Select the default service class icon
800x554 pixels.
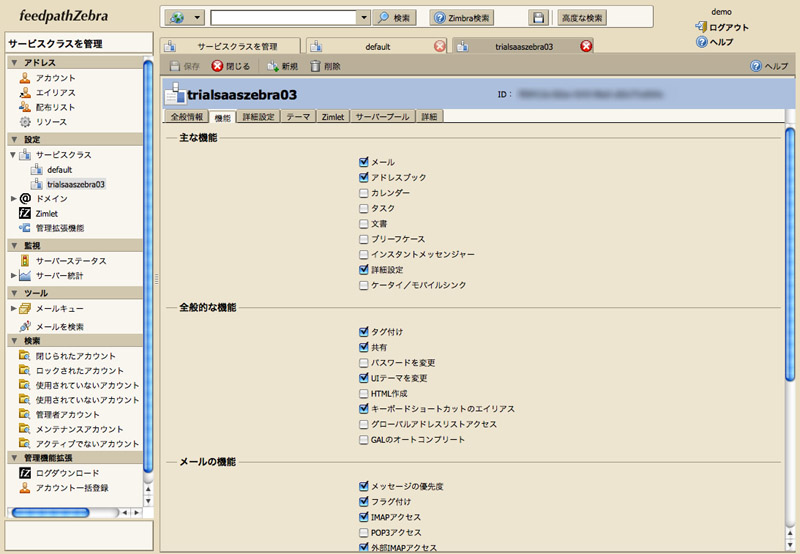pyautogui.click(x=36, y=169)
